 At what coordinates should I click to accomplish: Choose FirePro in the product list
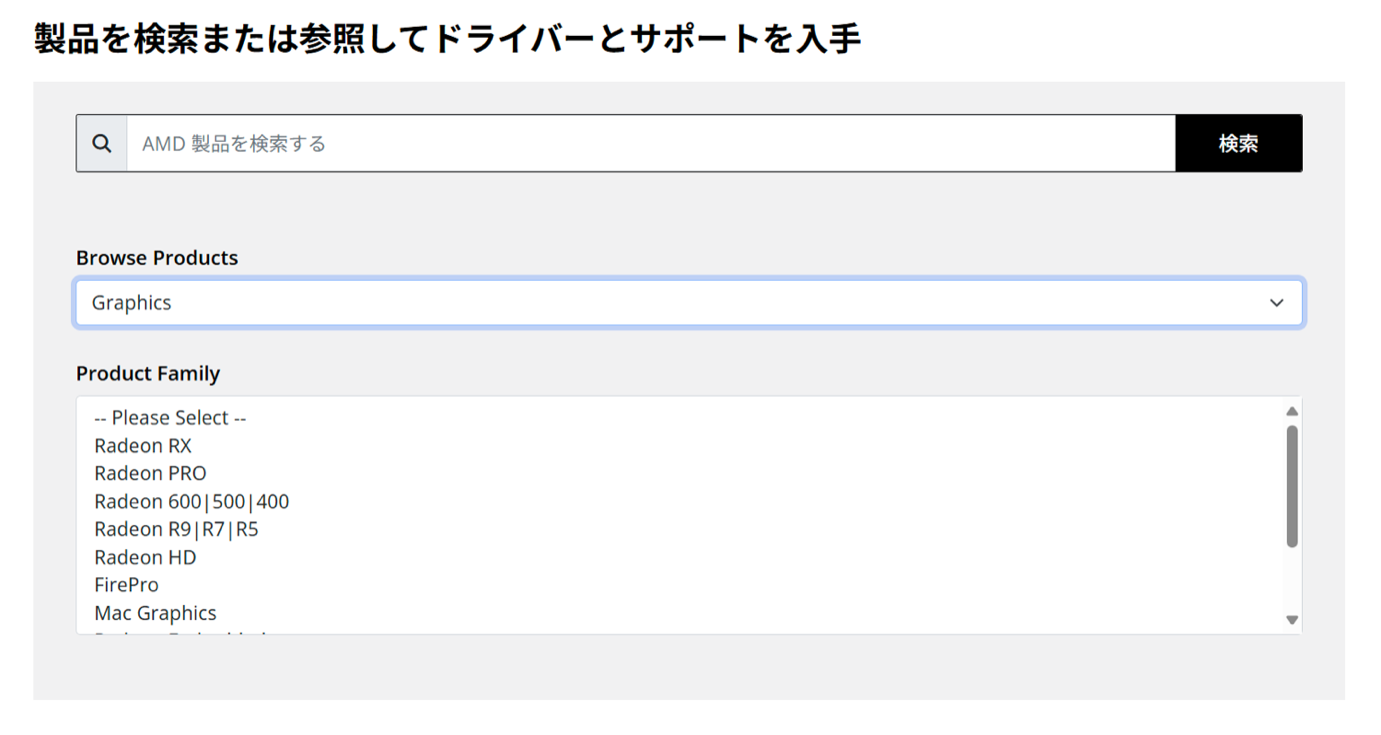[x=126, y=585]
